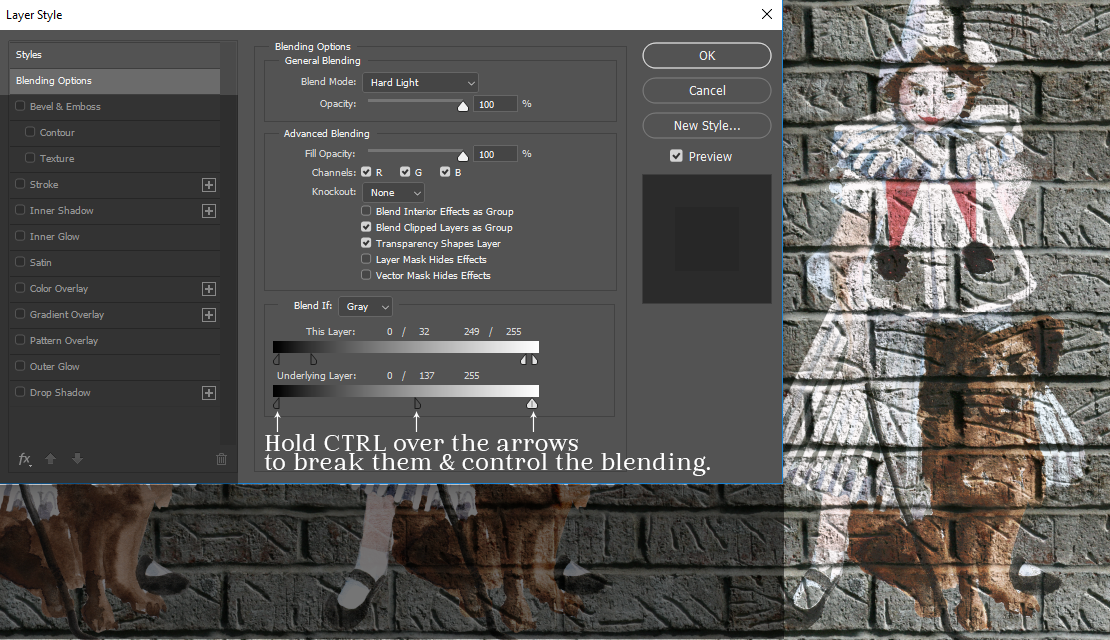Open the Inner Glow settings row
Screen dimensions: 1110x640
115,236
